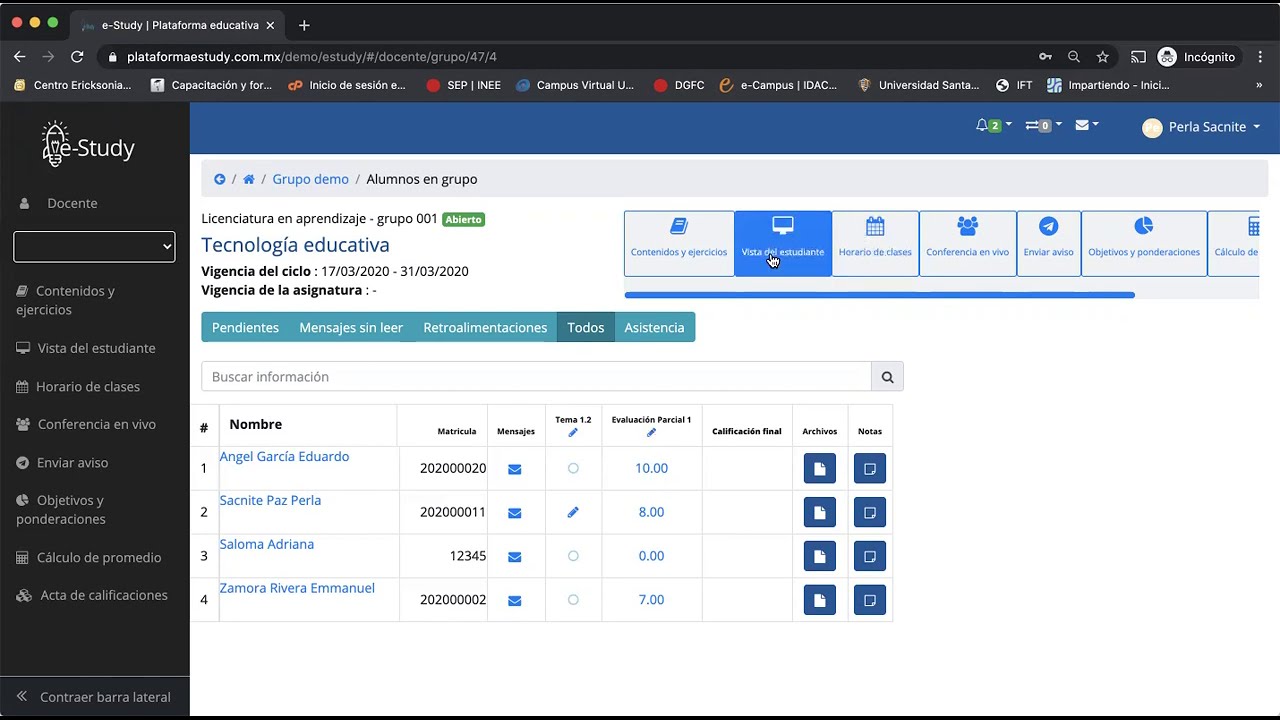This screenshot has height=720, width=1280.
Task: Switch to the Retroalimentaciones tab
Action: [485, 327]
